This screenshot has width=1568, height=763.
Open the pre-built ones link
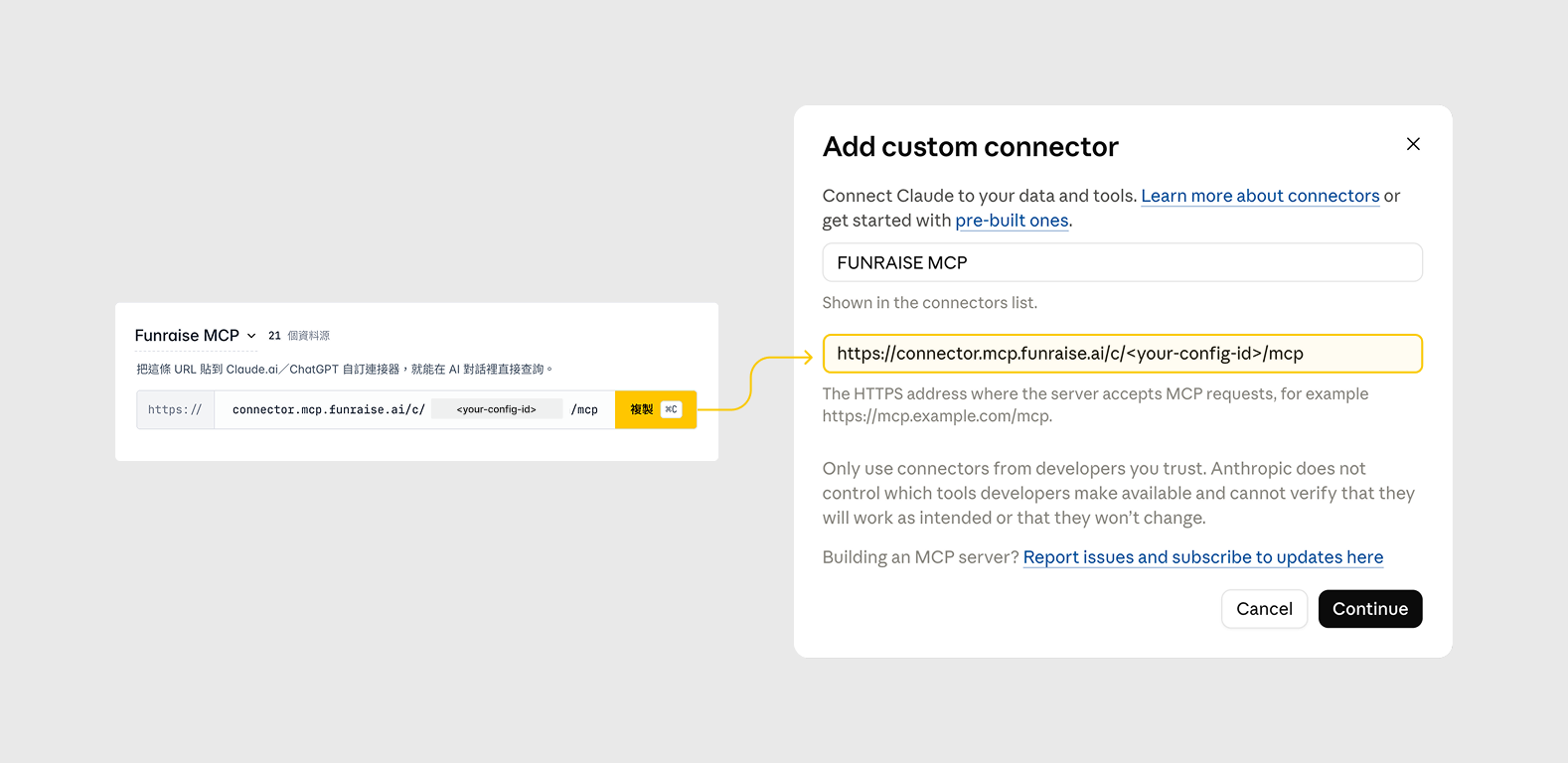tap(1012, 221)
